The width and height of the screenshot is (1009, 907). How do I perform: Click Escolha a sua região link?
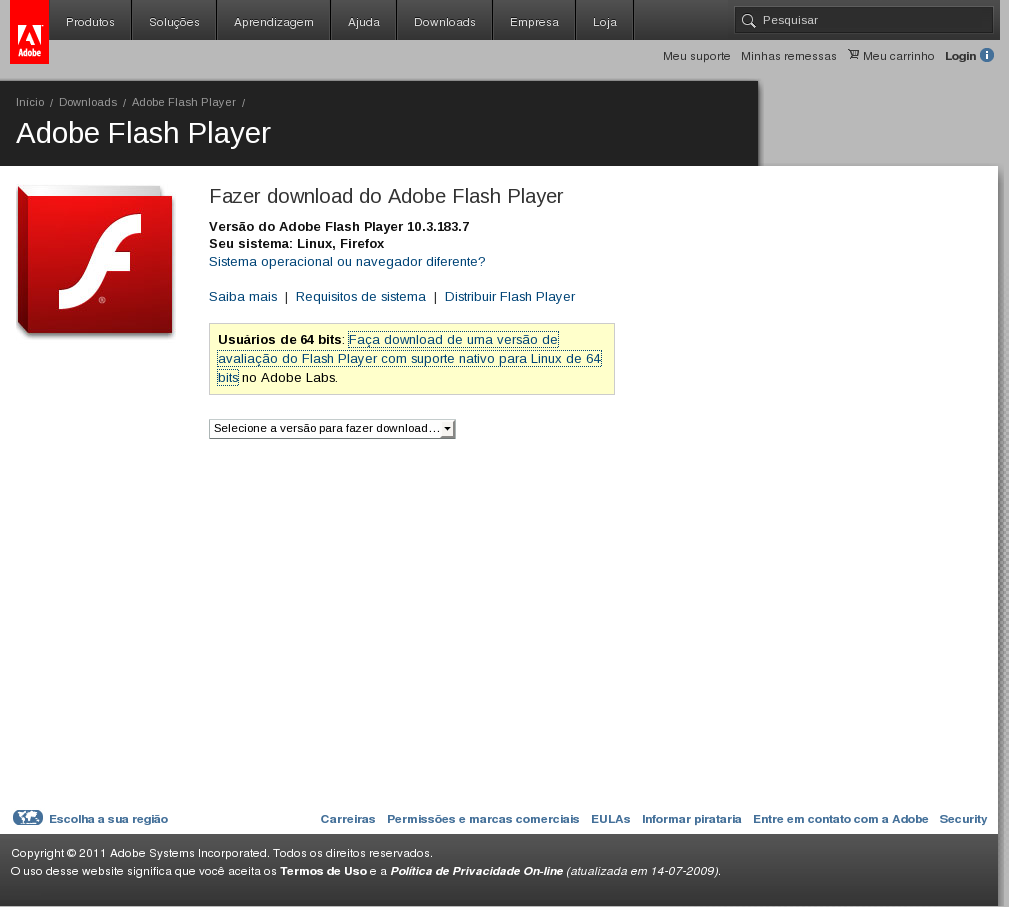pos(108,819)
